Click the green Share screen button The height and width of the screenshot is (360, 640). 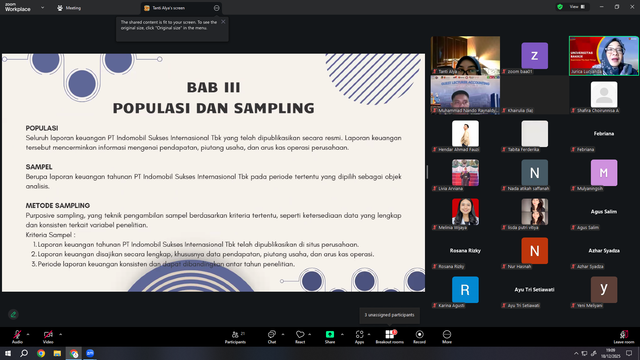[x=330, y=336]
